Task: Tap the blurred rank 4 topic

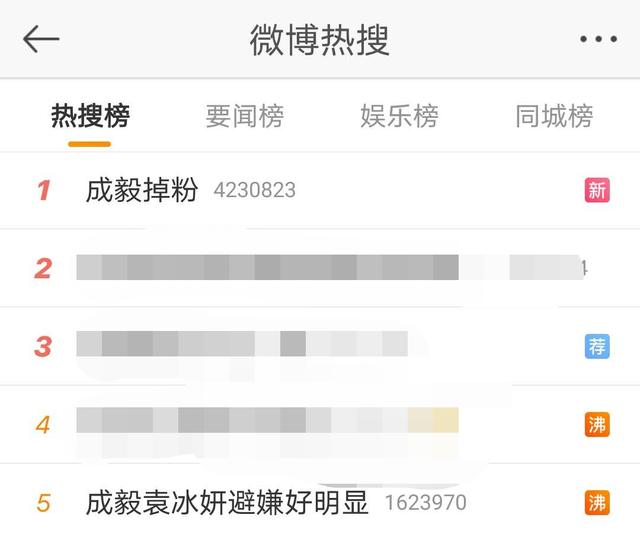Action: (x=267, y=420)
